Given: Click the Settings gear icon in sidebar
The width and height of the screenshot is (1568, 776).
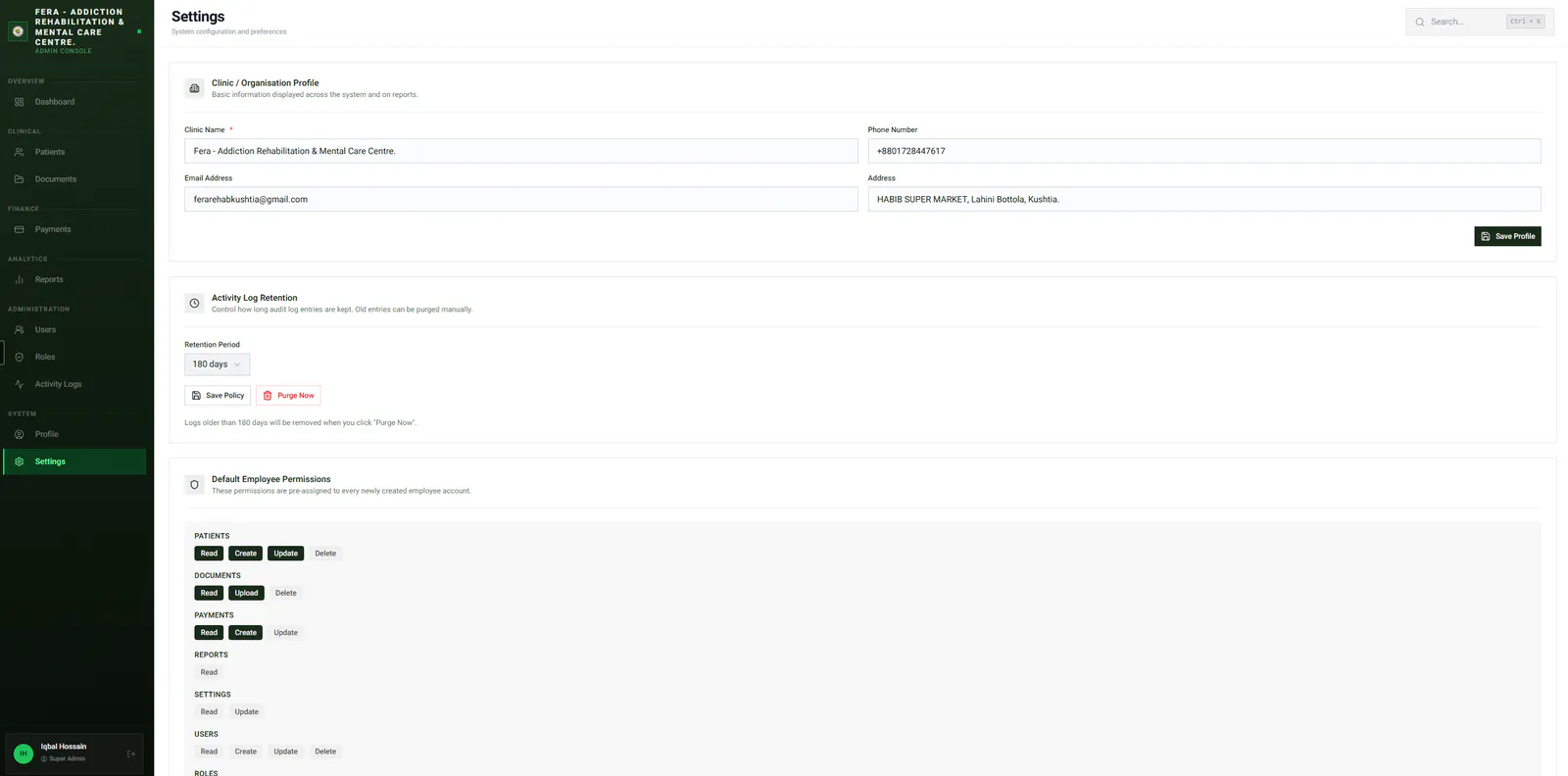Looking at the screenshot, I should point(19,461).
